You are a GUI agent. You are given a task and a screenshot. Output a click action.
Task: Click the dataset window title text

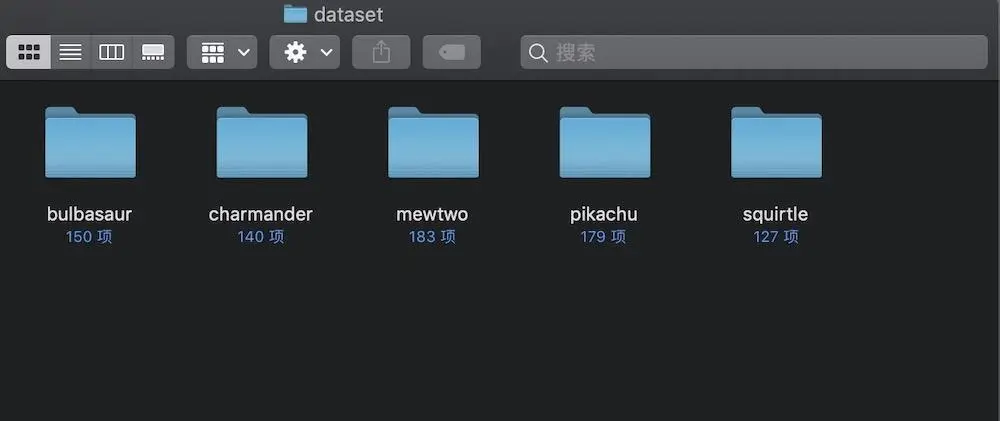pos(349,14)
